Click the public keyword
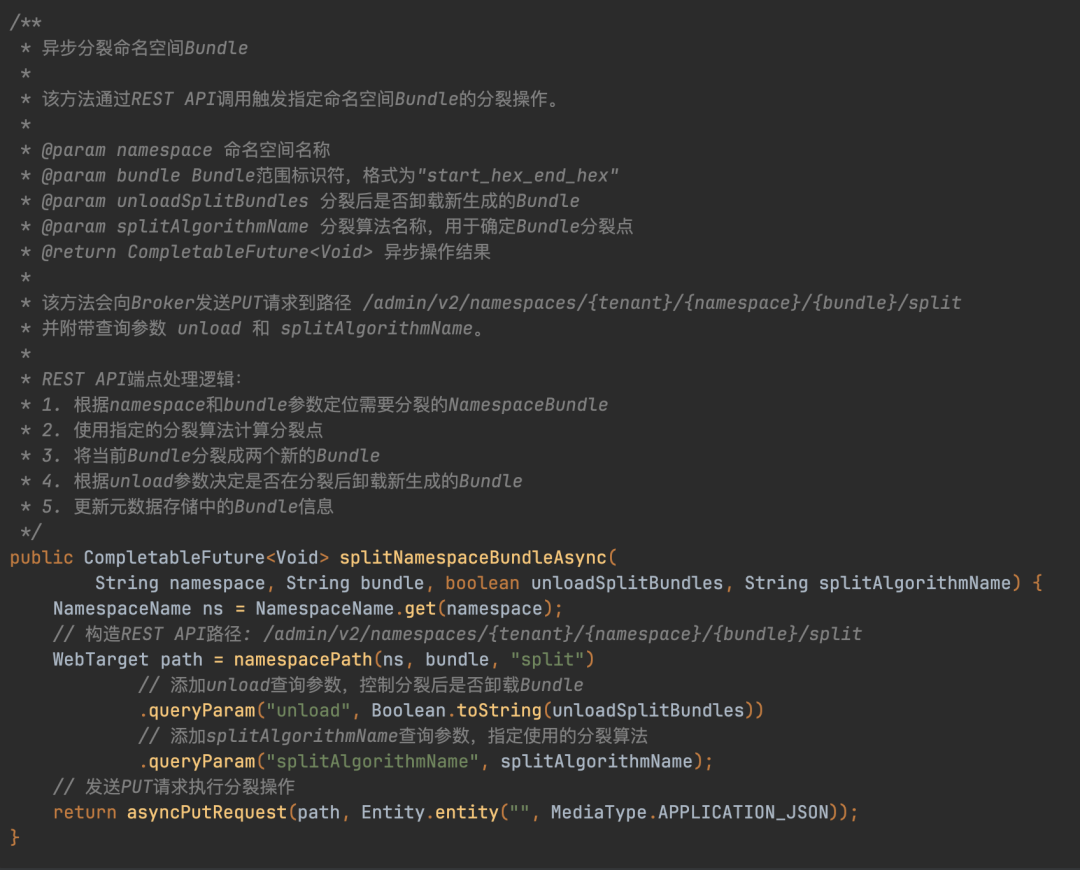 pyautogui.click(x=41, y=557)
